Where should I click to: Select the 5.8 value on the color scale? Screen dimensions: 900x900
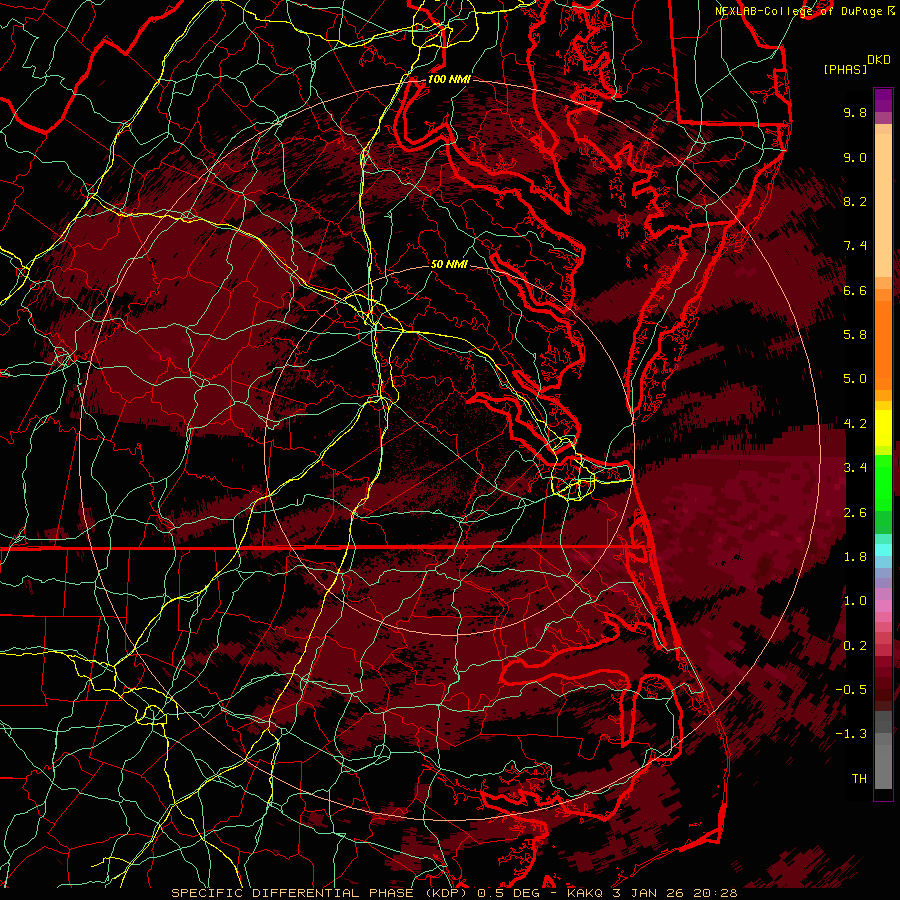point(855,335)
